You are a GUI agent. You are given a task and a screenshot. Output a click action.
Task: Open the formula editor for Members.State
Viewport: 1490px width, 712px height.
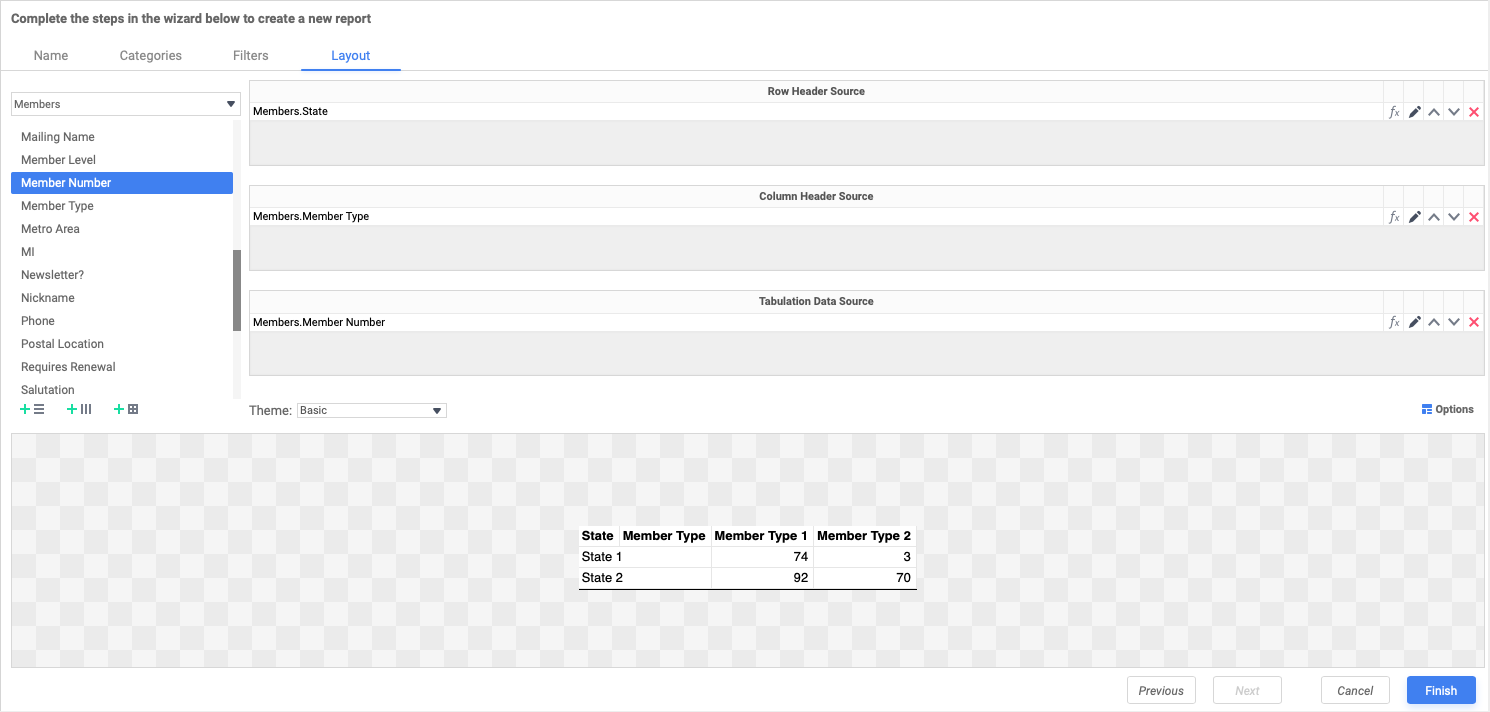click(x=1394, y=111)
